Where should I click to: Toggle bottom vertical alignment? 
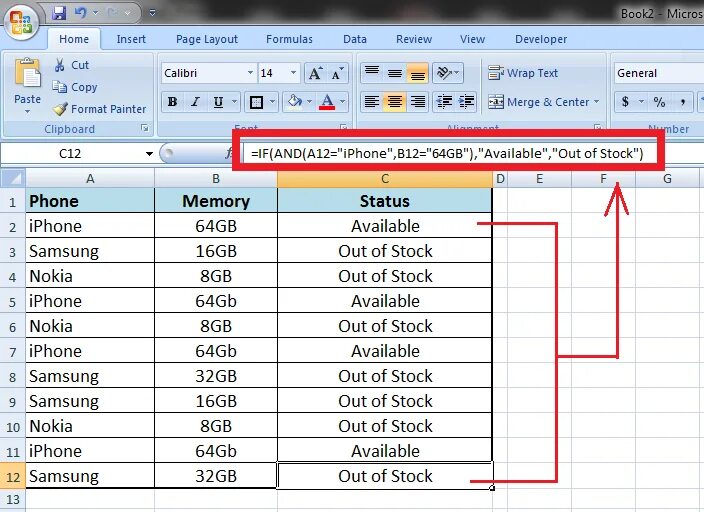[418, 73]
